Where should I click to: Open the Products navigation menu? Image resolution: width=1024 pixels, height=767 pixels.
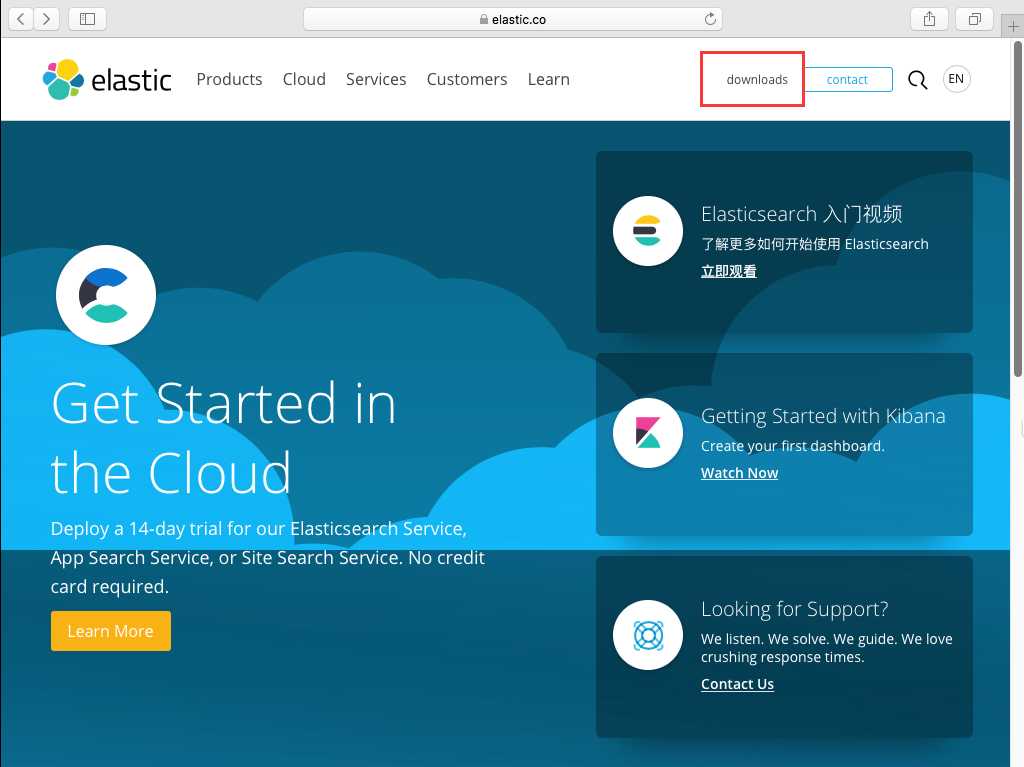click(x=229, y=79)
